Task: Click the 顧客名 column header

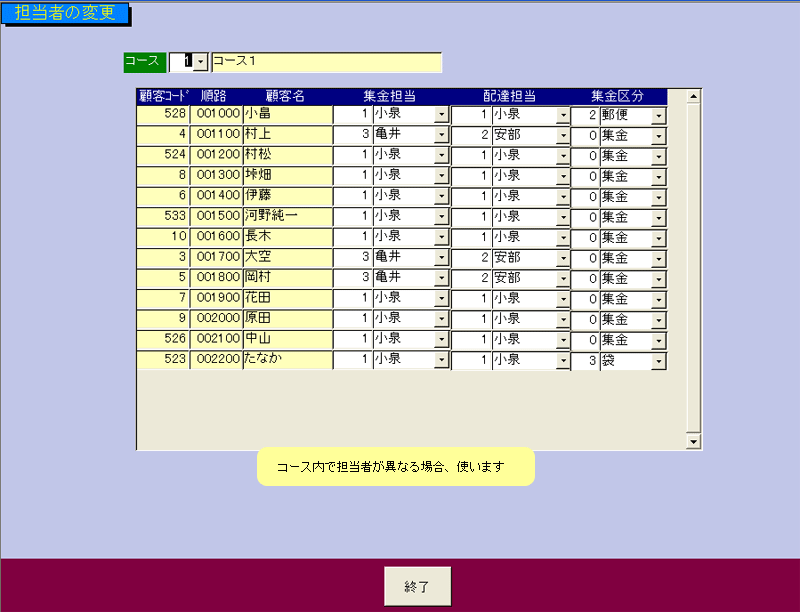Action: 285,96
